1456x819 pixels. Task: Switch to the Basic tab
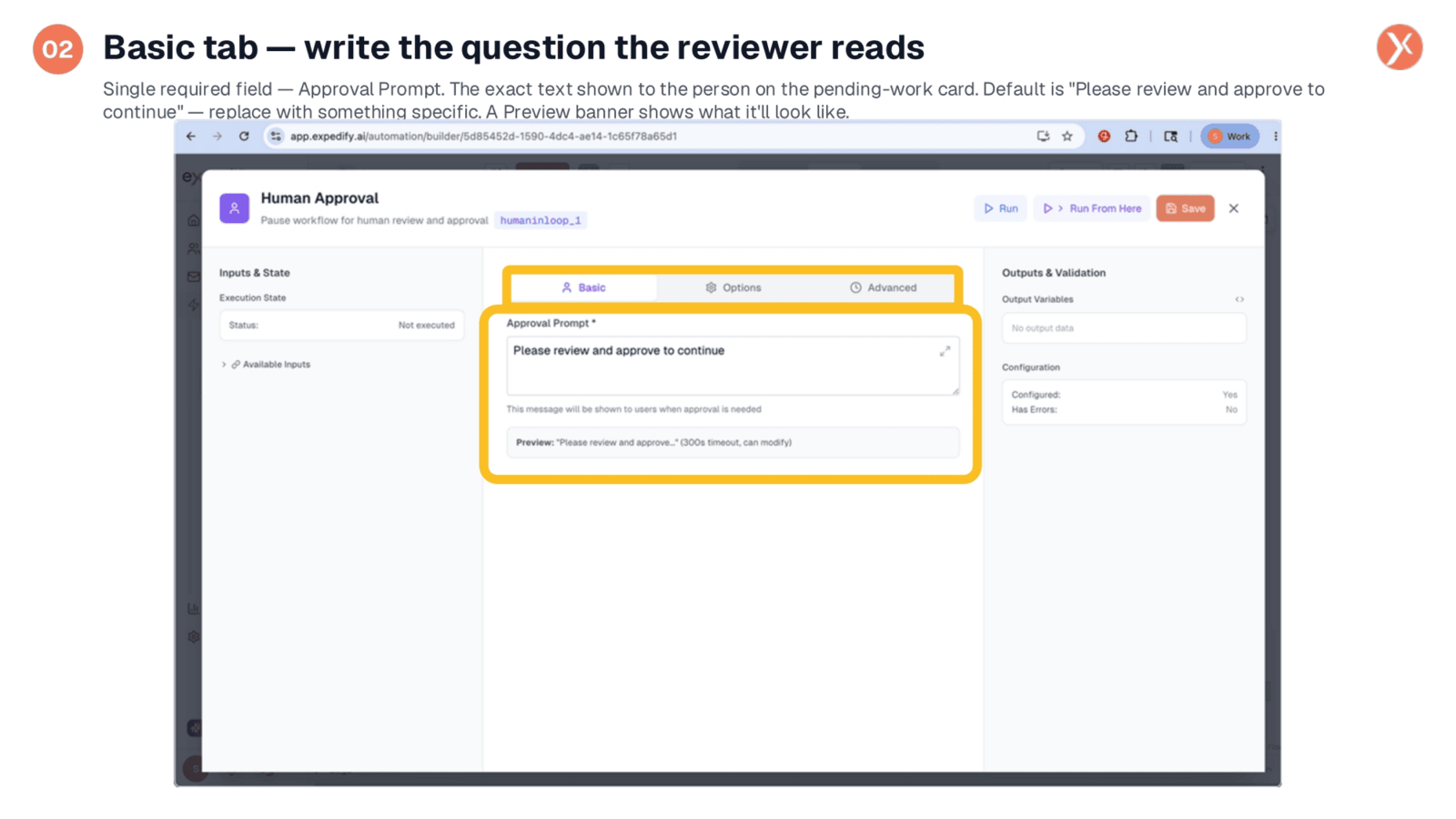tap(583, 288)
